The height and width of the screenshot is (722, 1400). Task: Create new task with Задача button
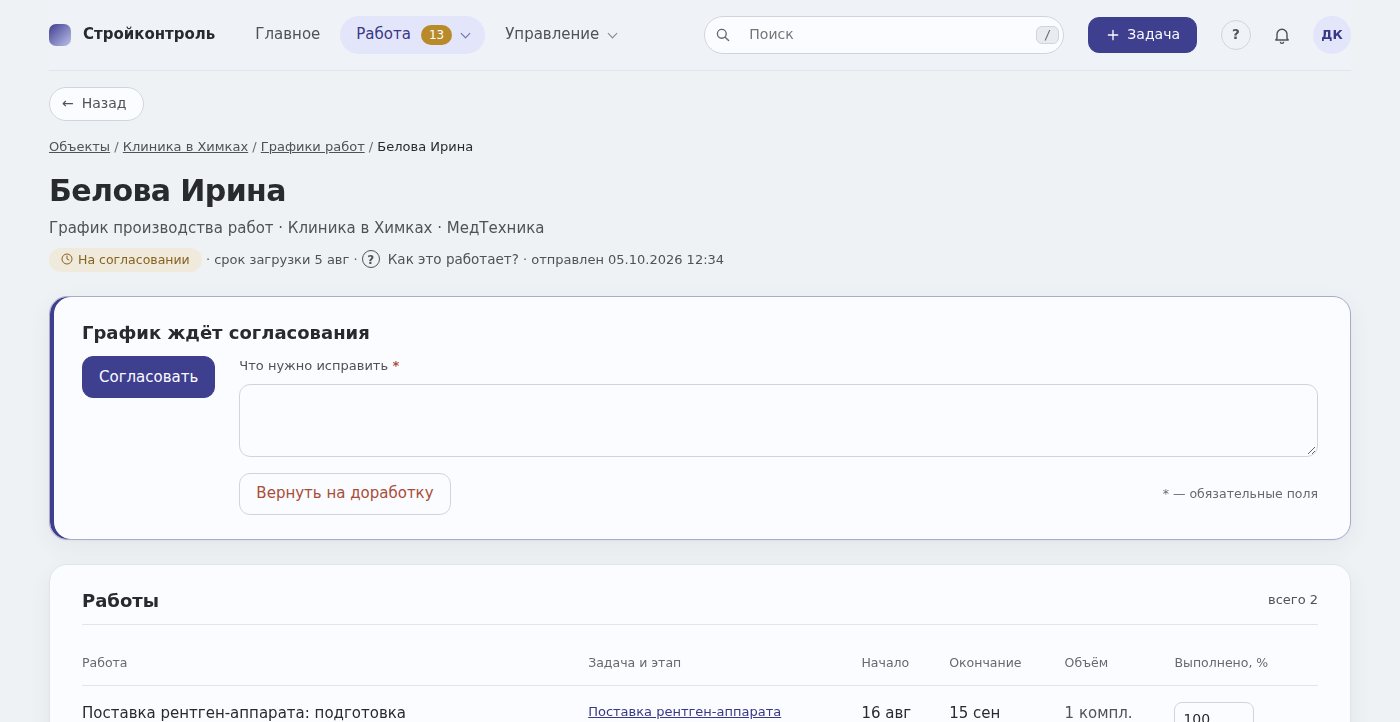tap(1142, 35)
